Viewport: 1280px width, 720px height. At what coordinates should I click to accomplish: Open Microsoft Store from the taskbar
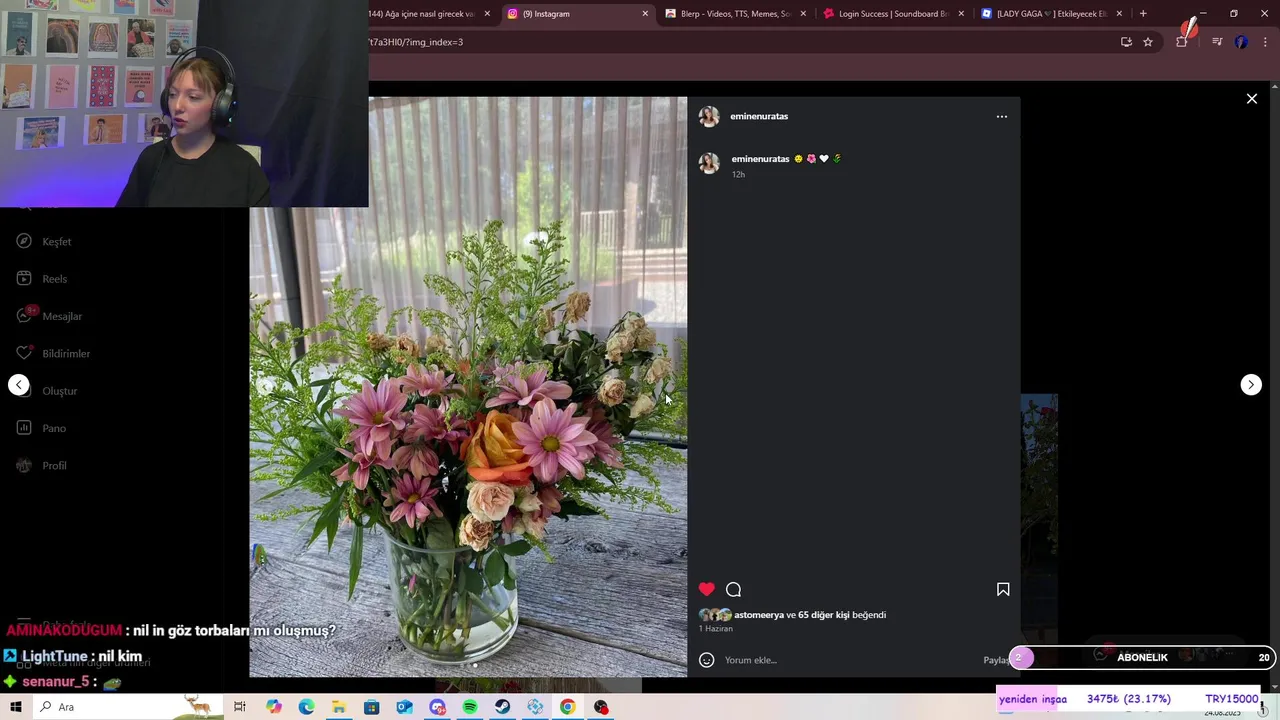(371, 707)
